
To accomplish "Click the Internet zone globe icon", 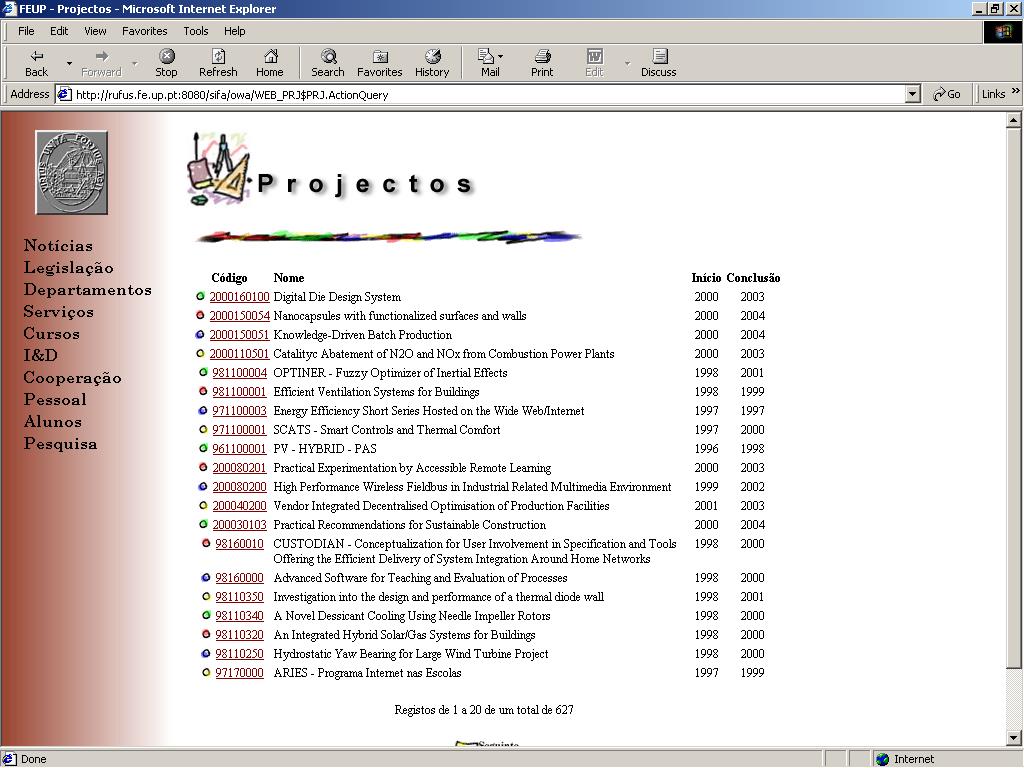I will click(882, 759).
